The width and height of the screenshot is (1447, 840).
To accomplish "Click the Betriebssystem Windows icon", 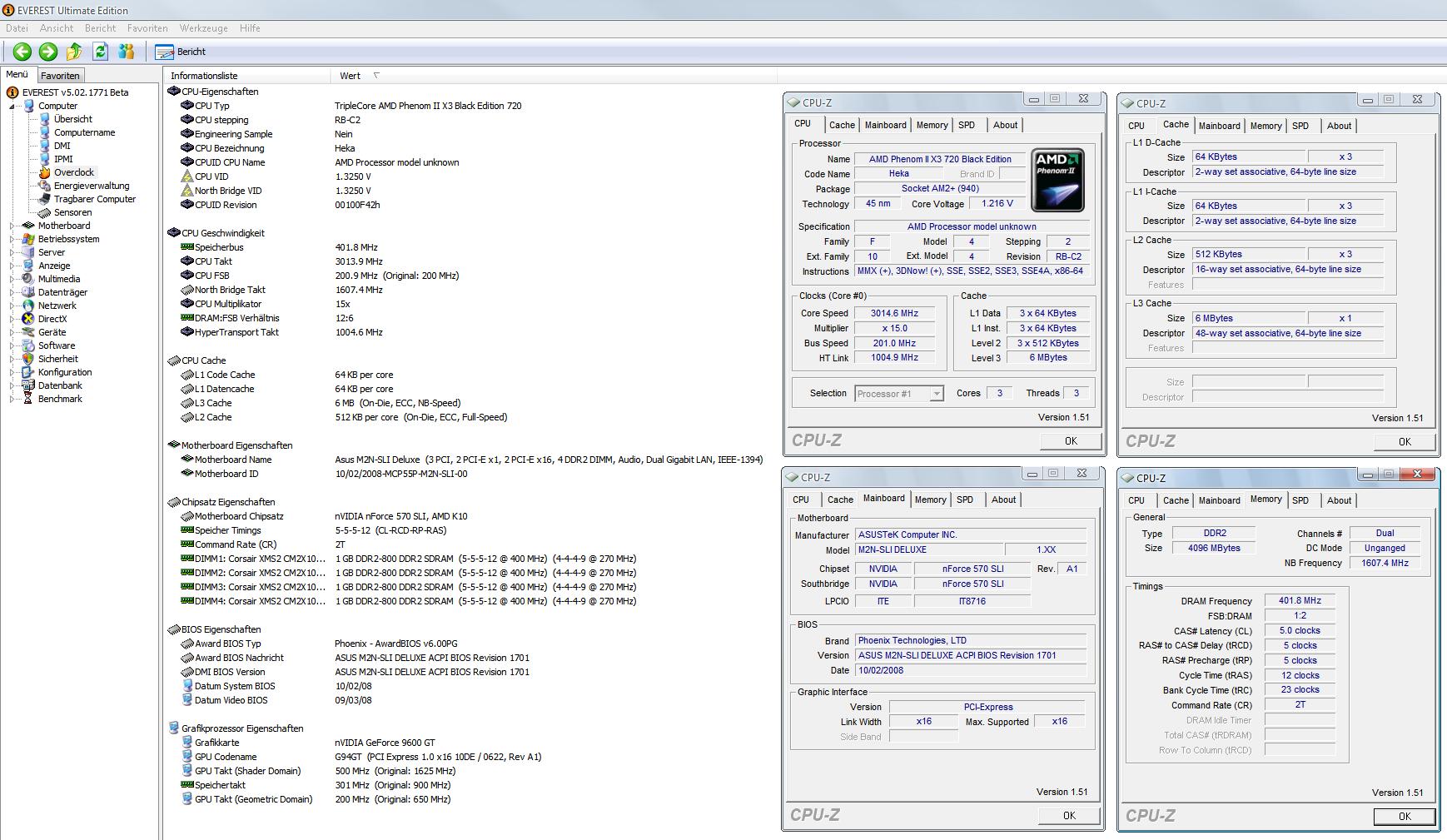I will (28, 239).
